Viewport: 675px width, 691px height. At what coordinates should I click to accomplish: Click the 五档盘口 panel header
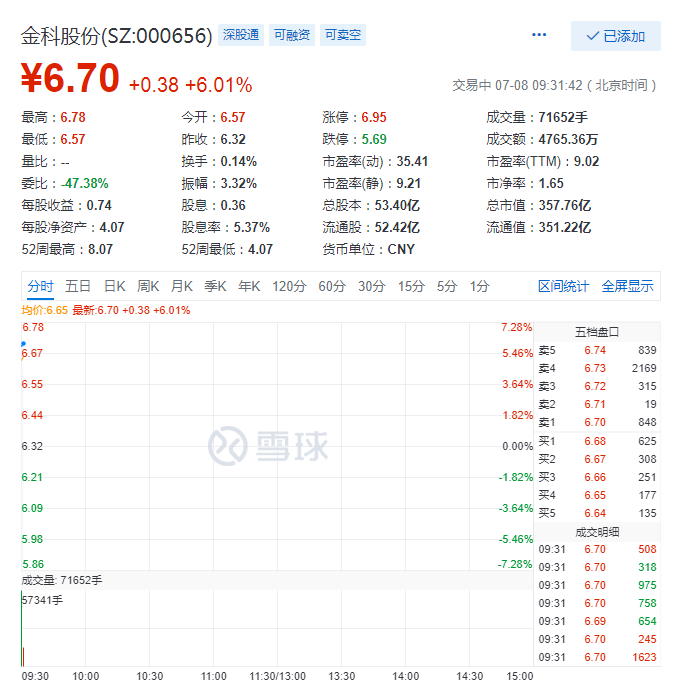[x=597, y=332]
